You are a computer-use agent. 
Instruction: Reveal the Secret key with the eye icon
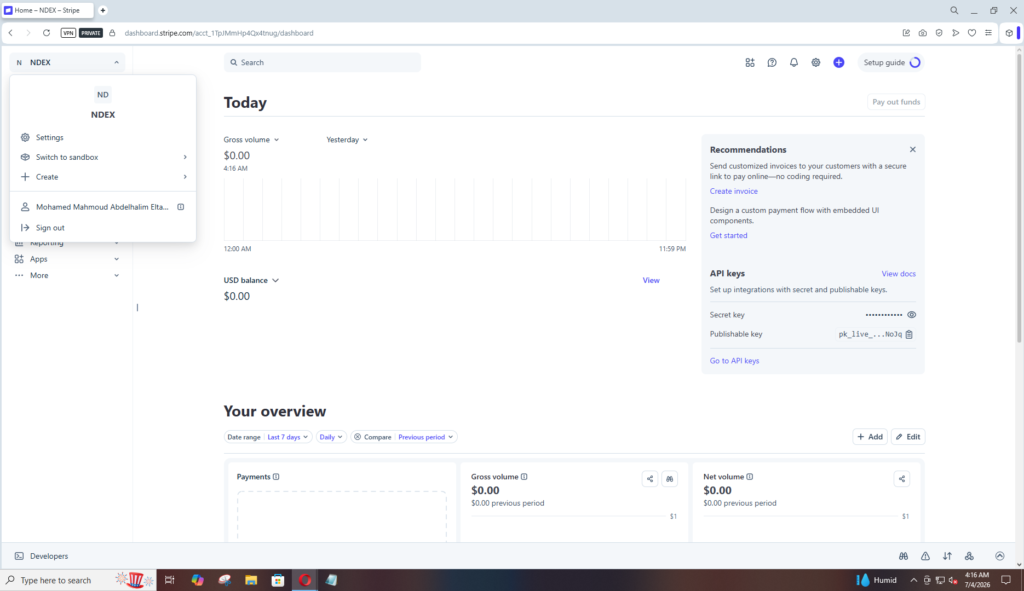click(x=912, y=315)
